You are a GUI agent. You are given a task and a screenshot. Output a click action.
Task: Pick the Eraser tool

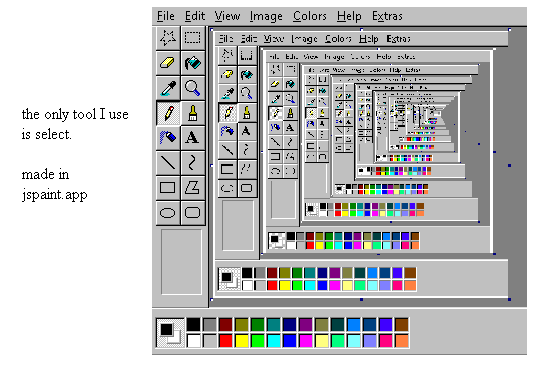[168, 63]
